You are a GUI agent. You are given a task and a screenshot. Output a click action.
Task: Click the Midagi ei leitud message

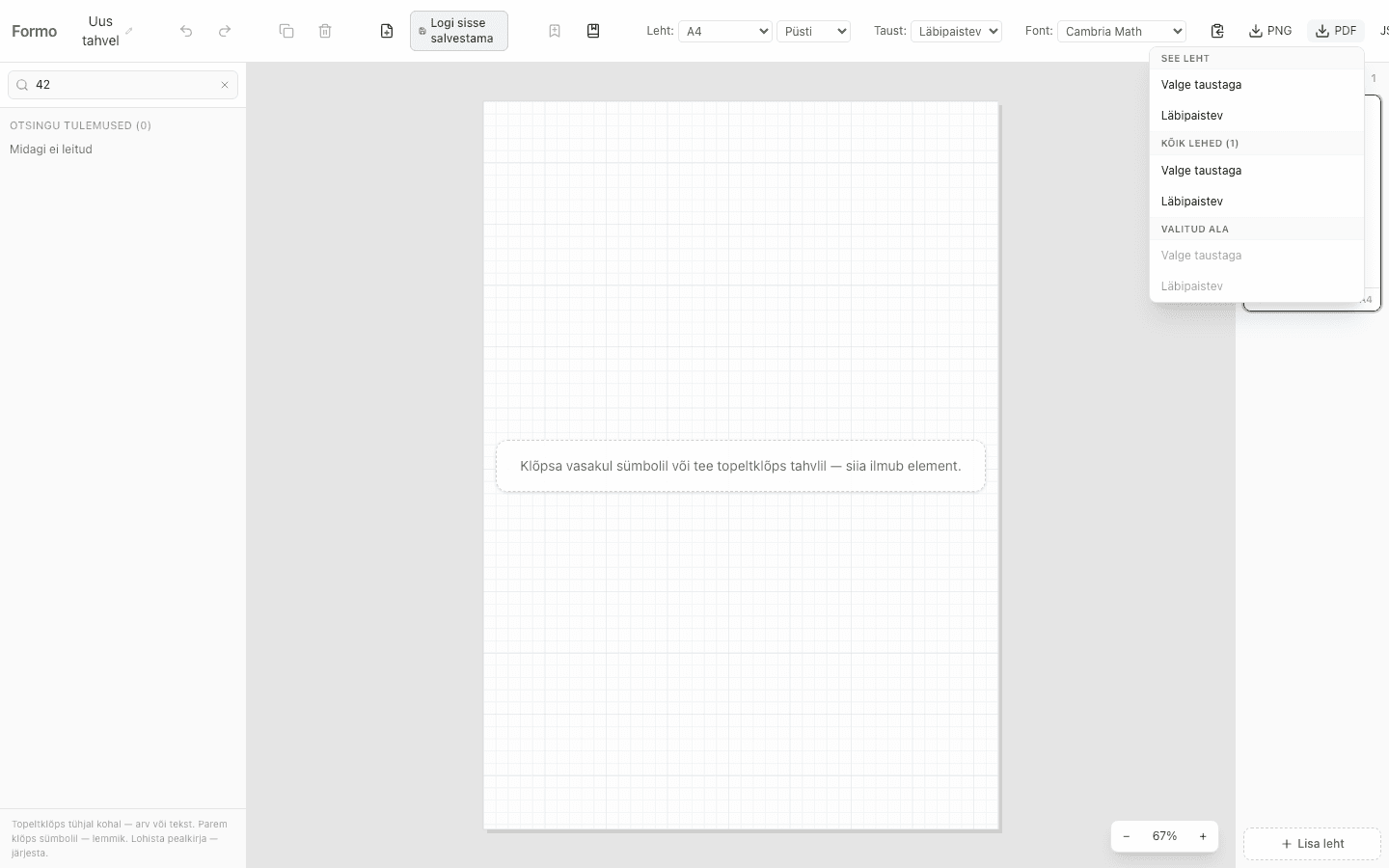pos(51,149)
